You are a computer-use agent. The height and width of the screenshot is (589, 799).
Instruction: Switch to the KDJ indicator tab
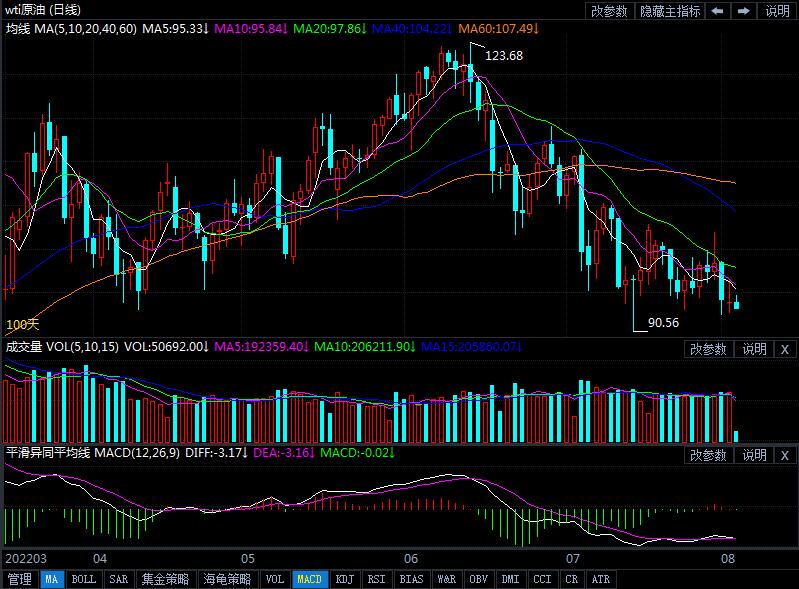pos(344,579)
